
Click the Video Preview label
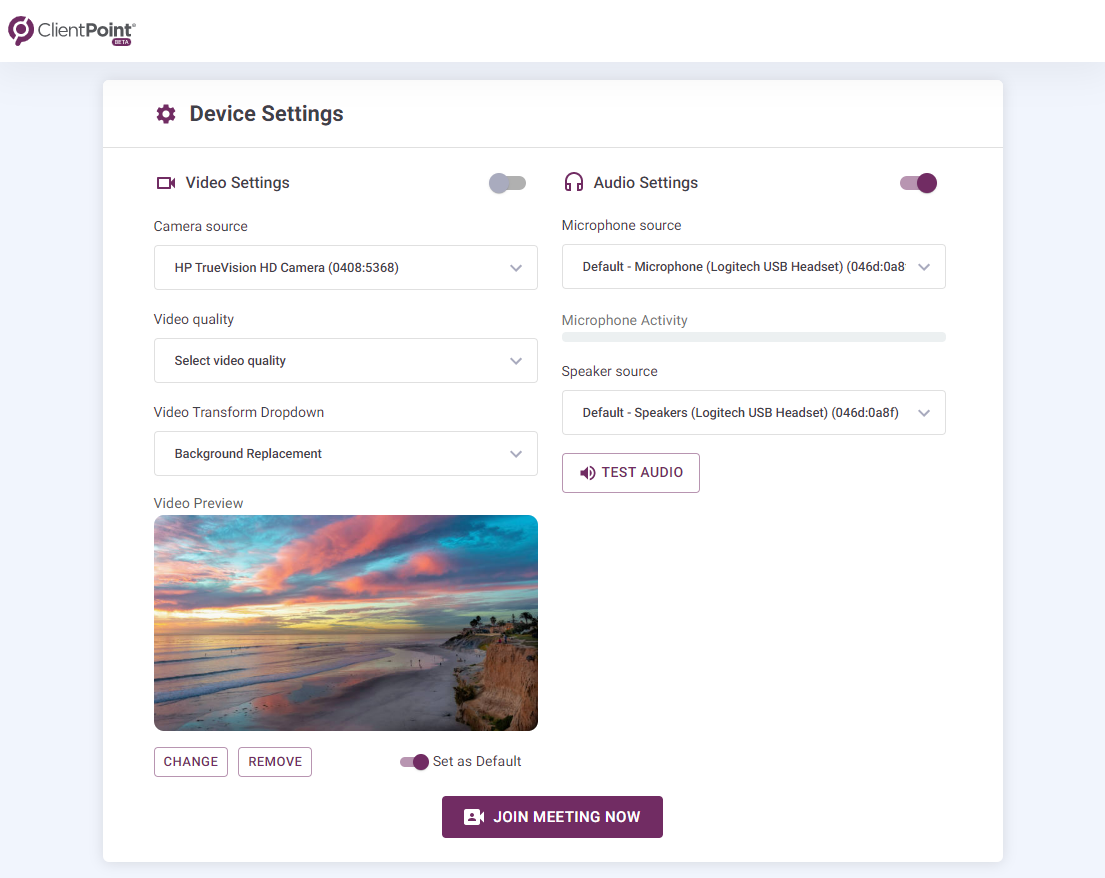click(198, 503)
